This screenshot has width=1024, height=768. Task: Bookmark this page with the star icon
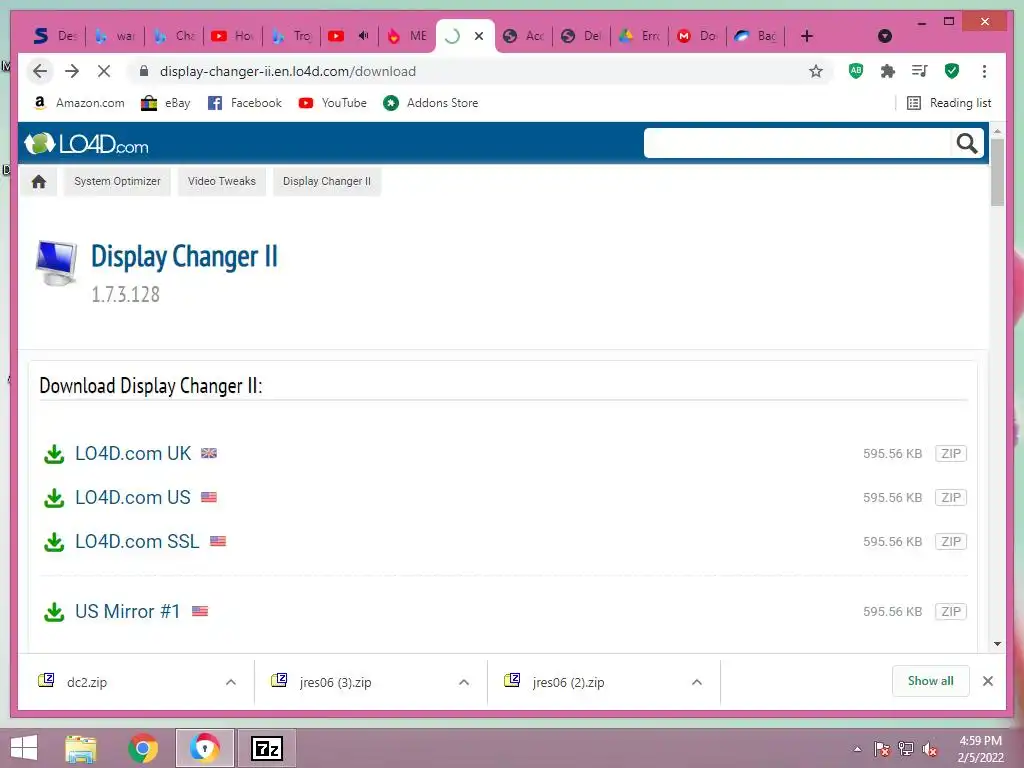click(816, 71)
